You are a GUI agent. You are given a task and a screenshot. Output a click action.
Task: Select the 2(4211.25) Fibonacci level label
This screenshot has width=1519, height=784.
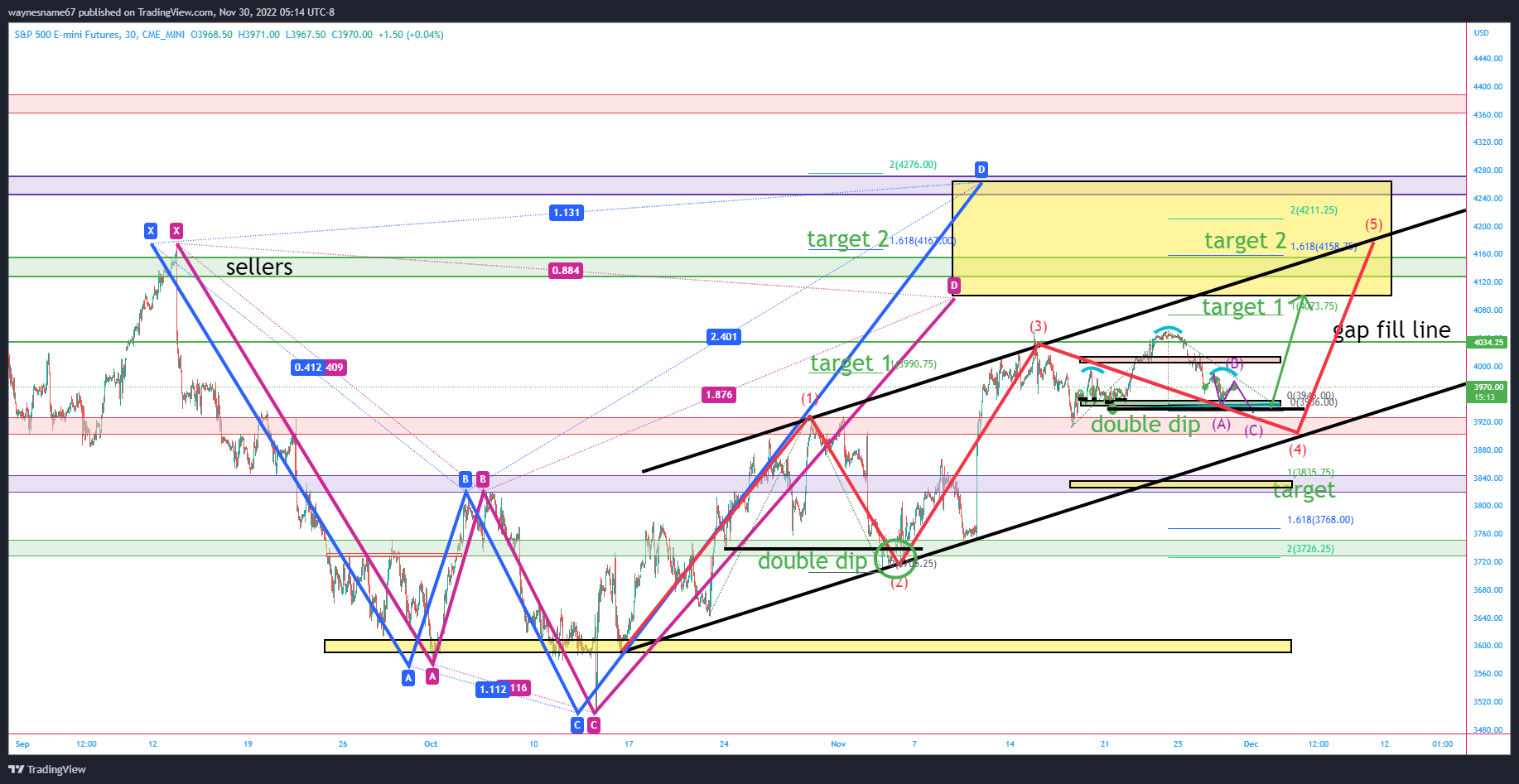(1314, 210)
